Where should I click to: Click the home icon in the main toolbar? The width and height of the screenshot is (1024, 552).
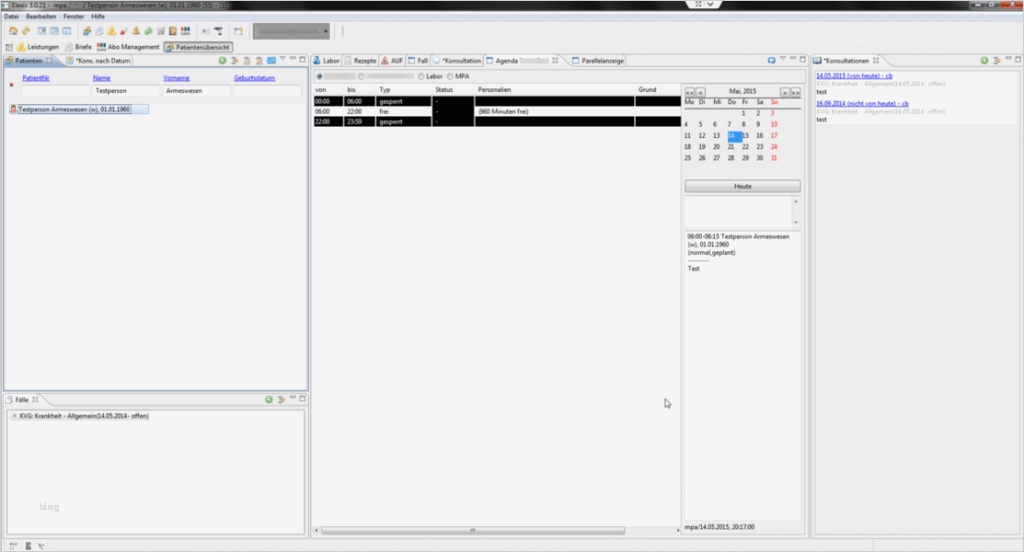[13, 31]
